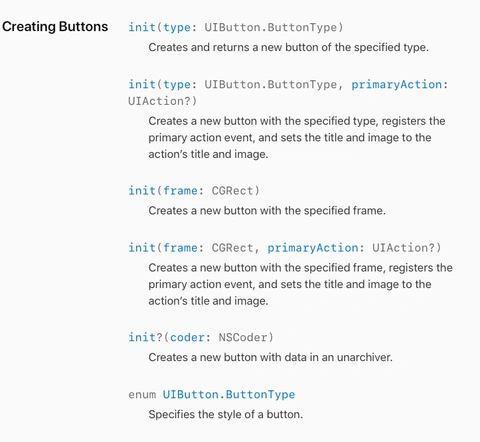Click primaryAction label in the init(frame:) signature
The height and width of the screenshot is (442, 480).
[x=313, y=248]
